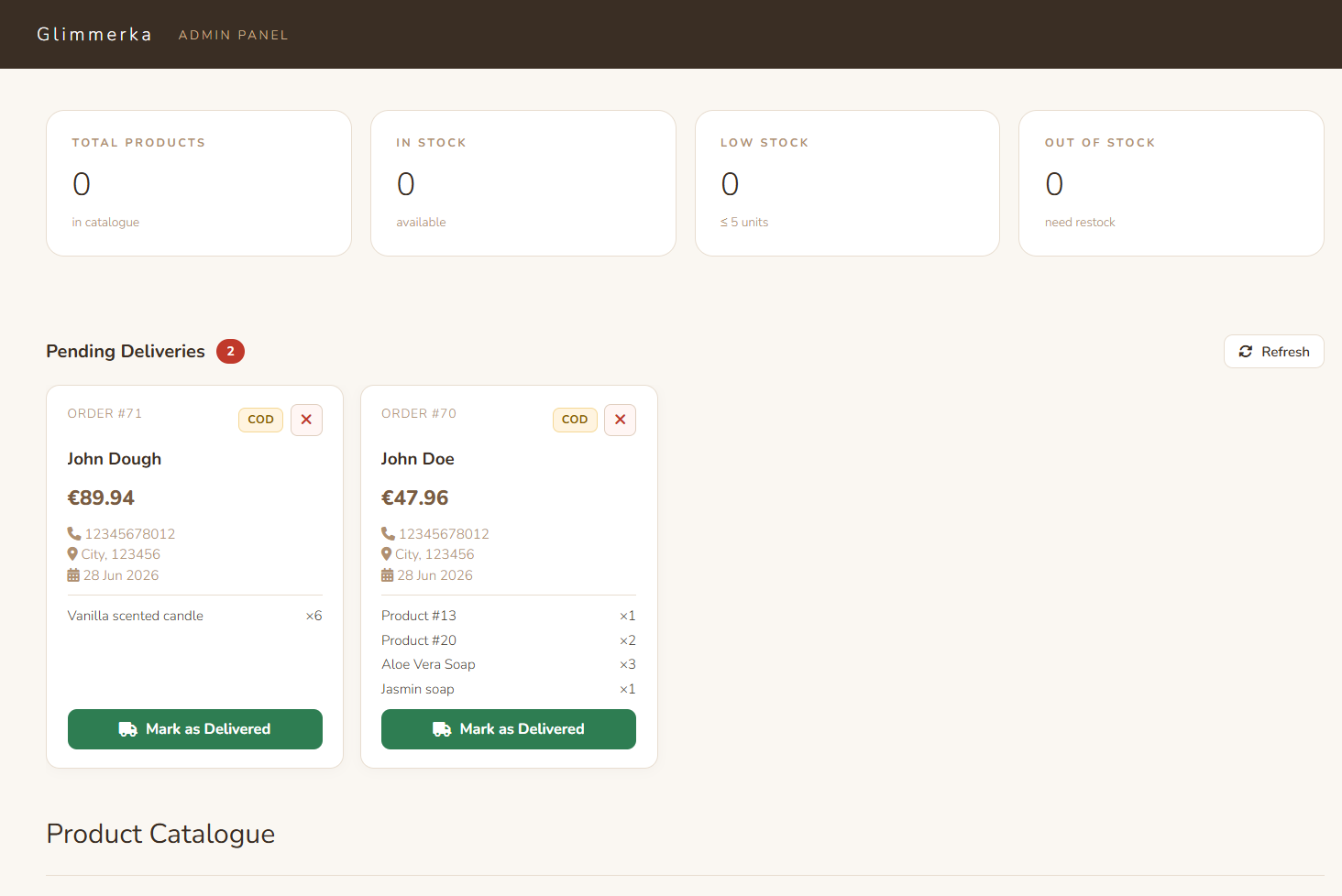
Task: Mark John Dough's order as delivered
Action: point(195,729)
